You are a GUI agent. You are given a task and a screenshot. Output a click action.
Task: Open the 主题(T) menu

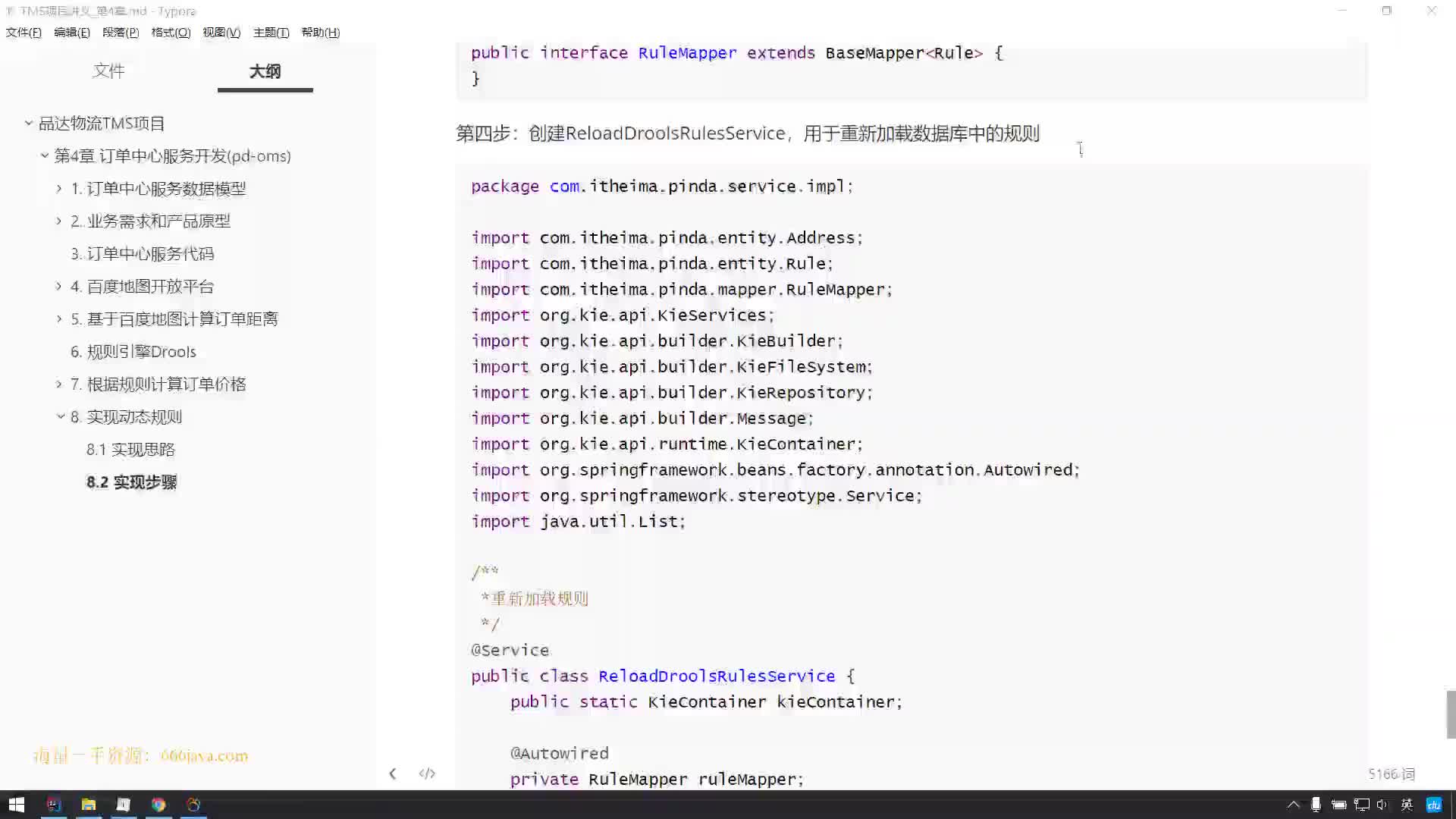271,32
